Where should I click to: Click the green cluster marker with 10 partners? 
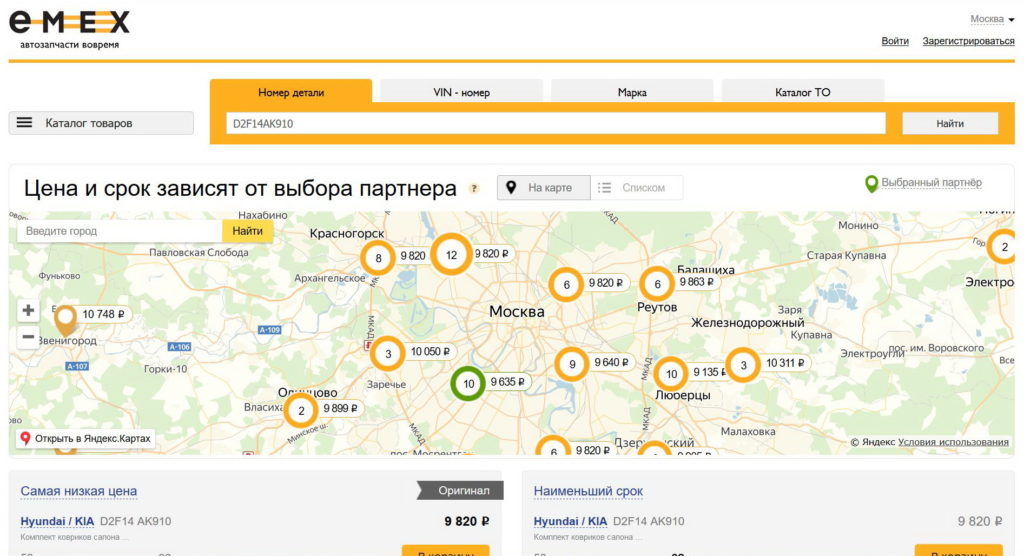[468, 383]
